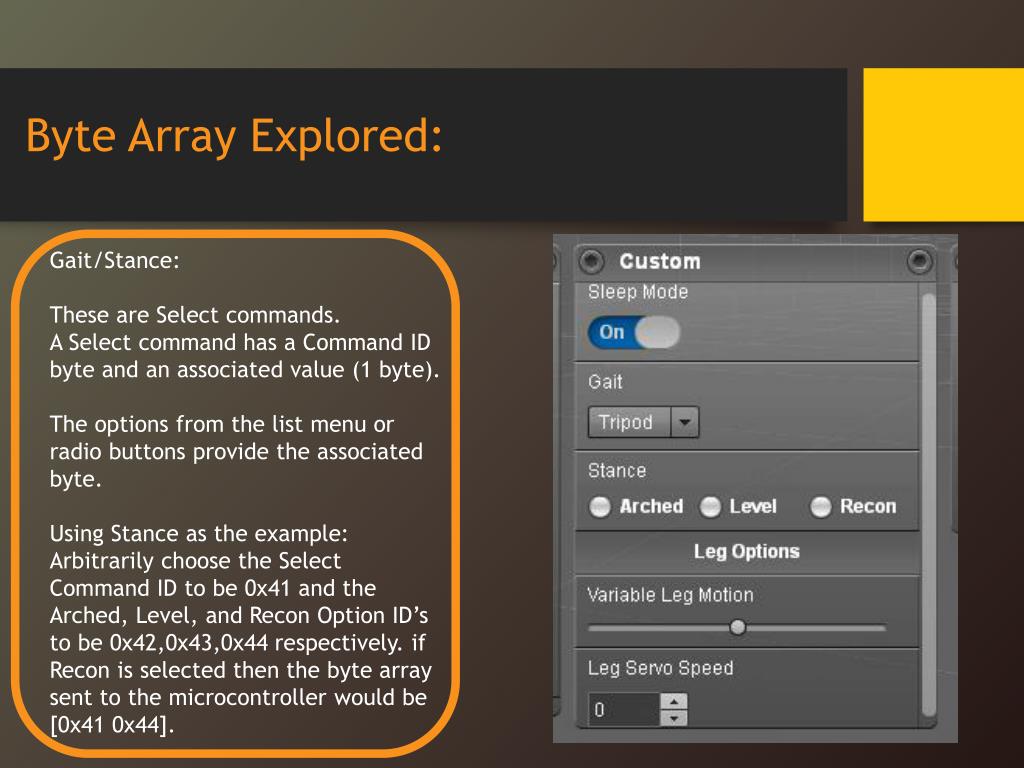This screenshot has height=768, width=1024.
Task: Toggle the Sleep Mode On switch
Action: coord(633,332)
